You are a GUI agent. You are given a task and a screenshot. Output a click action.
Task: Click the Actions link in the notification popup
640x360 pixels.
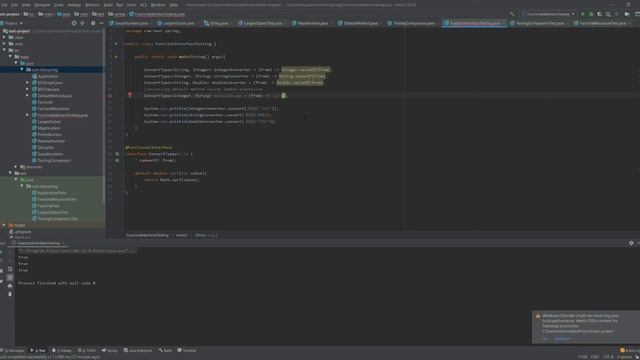coord(562,339)
